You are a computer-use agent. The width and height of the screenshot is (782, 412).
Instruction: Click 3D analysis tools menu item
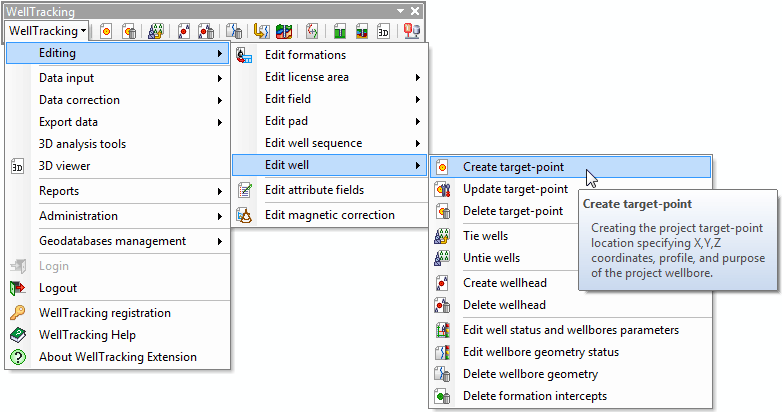point(118,144)
